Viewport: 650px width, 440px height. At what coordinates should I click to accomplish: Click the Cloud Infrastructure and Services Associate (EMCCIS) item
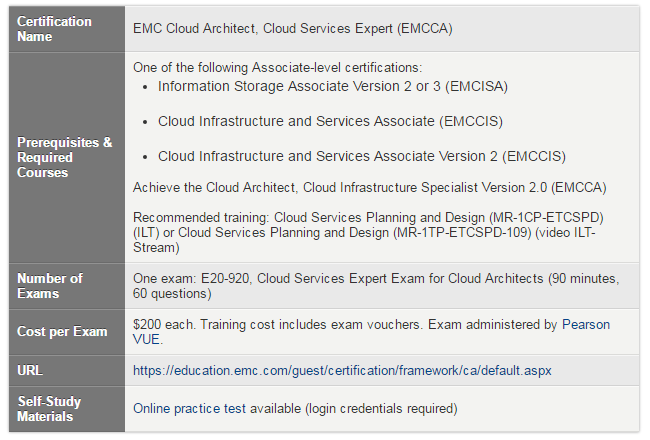[x=330, y=122]
